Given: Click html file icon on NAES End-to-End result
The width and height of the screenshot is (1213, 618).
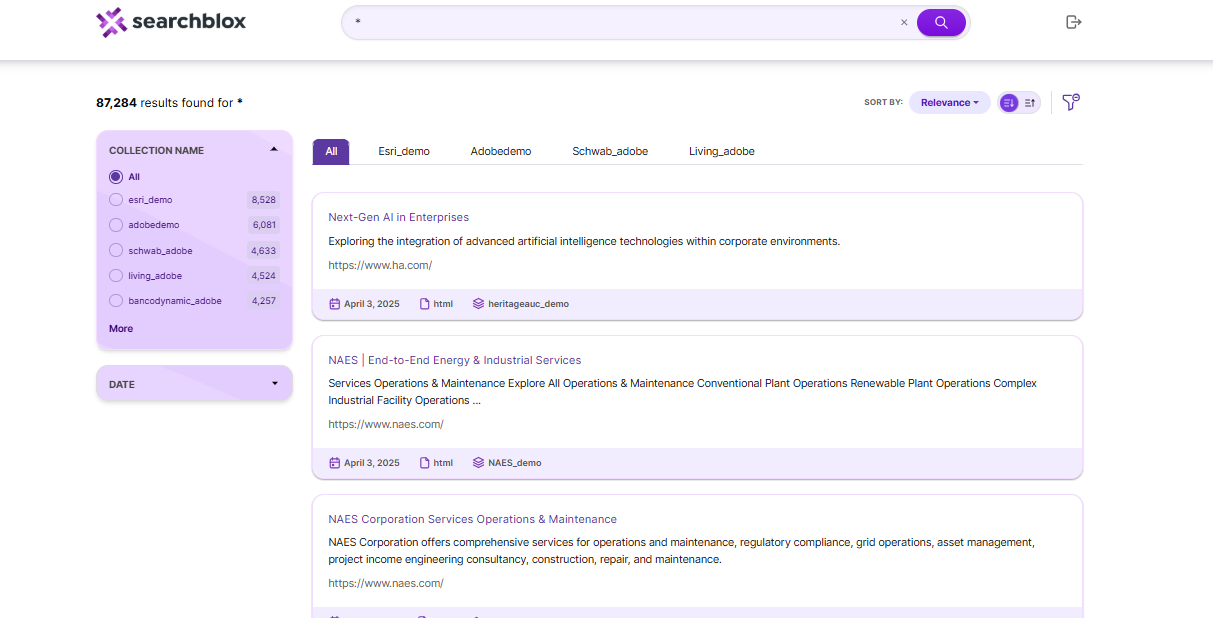Looking at the screenshot, I should click(424, 463).
